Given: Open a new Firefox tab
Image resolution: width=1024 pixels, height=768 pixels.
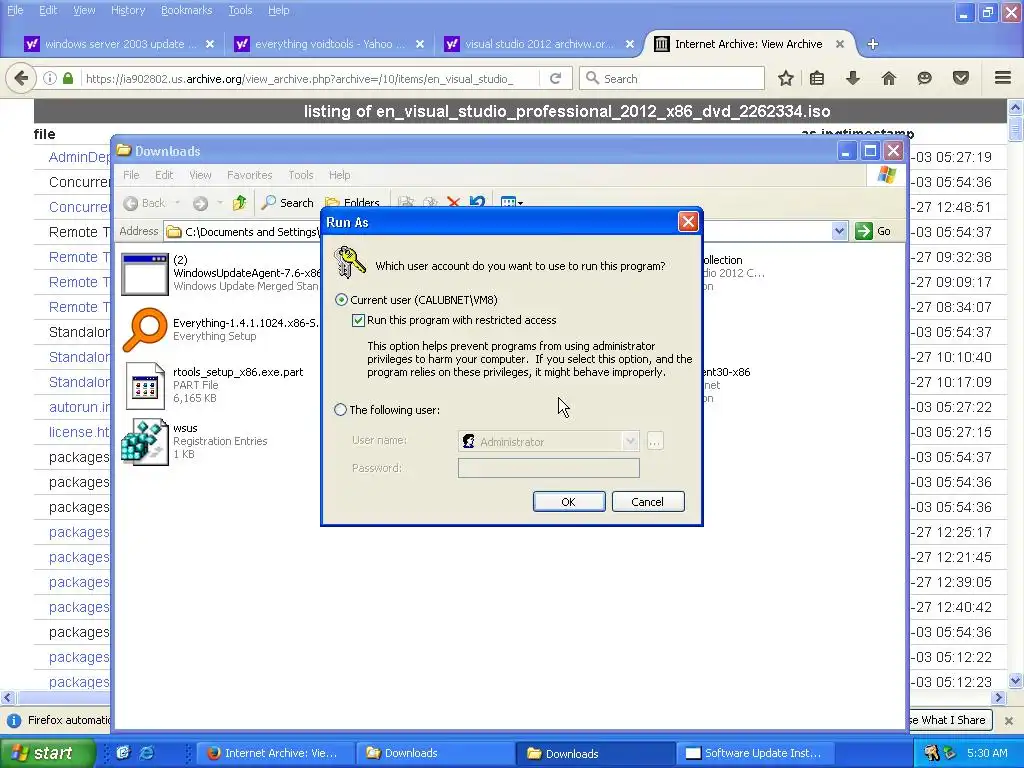Looking at the screenshot, I should coord(872,44).
